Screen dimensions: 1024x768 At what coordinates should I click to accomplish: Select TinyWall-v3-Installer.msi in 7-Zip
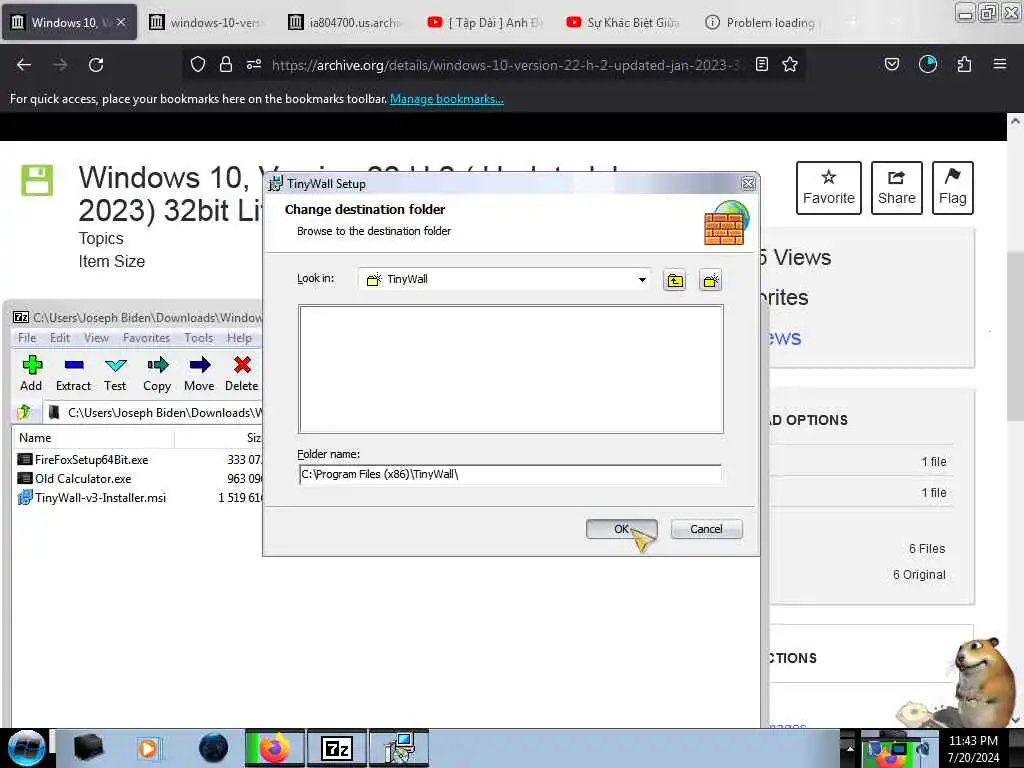tap(100, 498)
